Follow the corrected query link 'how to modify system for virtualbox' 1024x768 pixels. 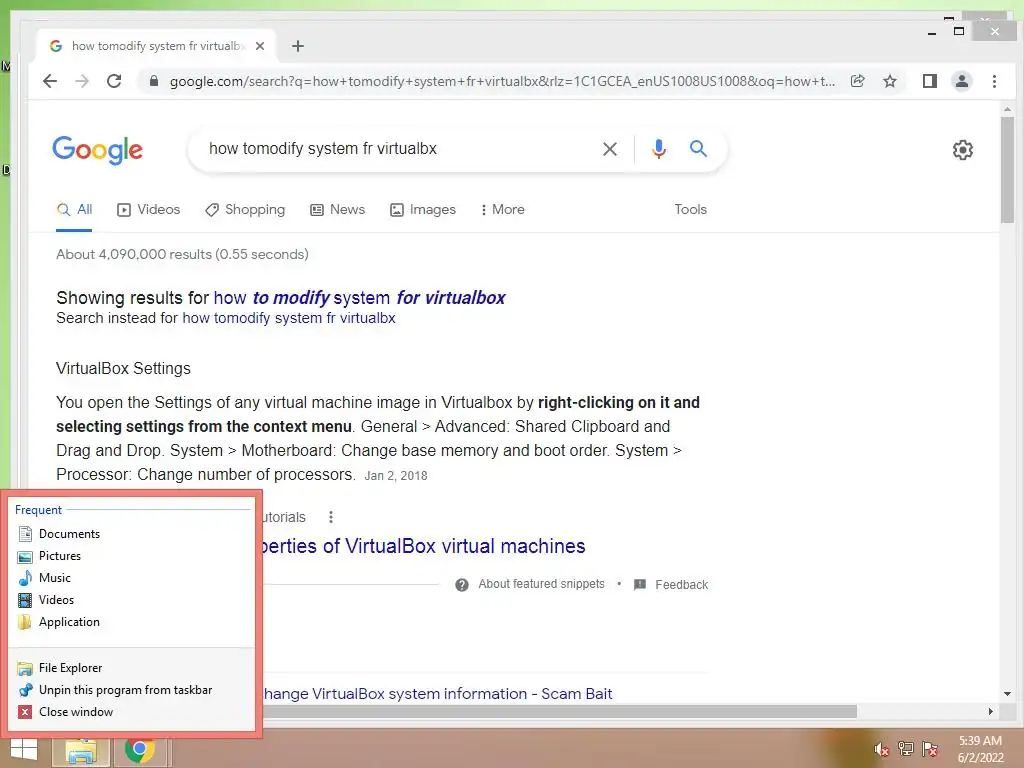(360, 298)
